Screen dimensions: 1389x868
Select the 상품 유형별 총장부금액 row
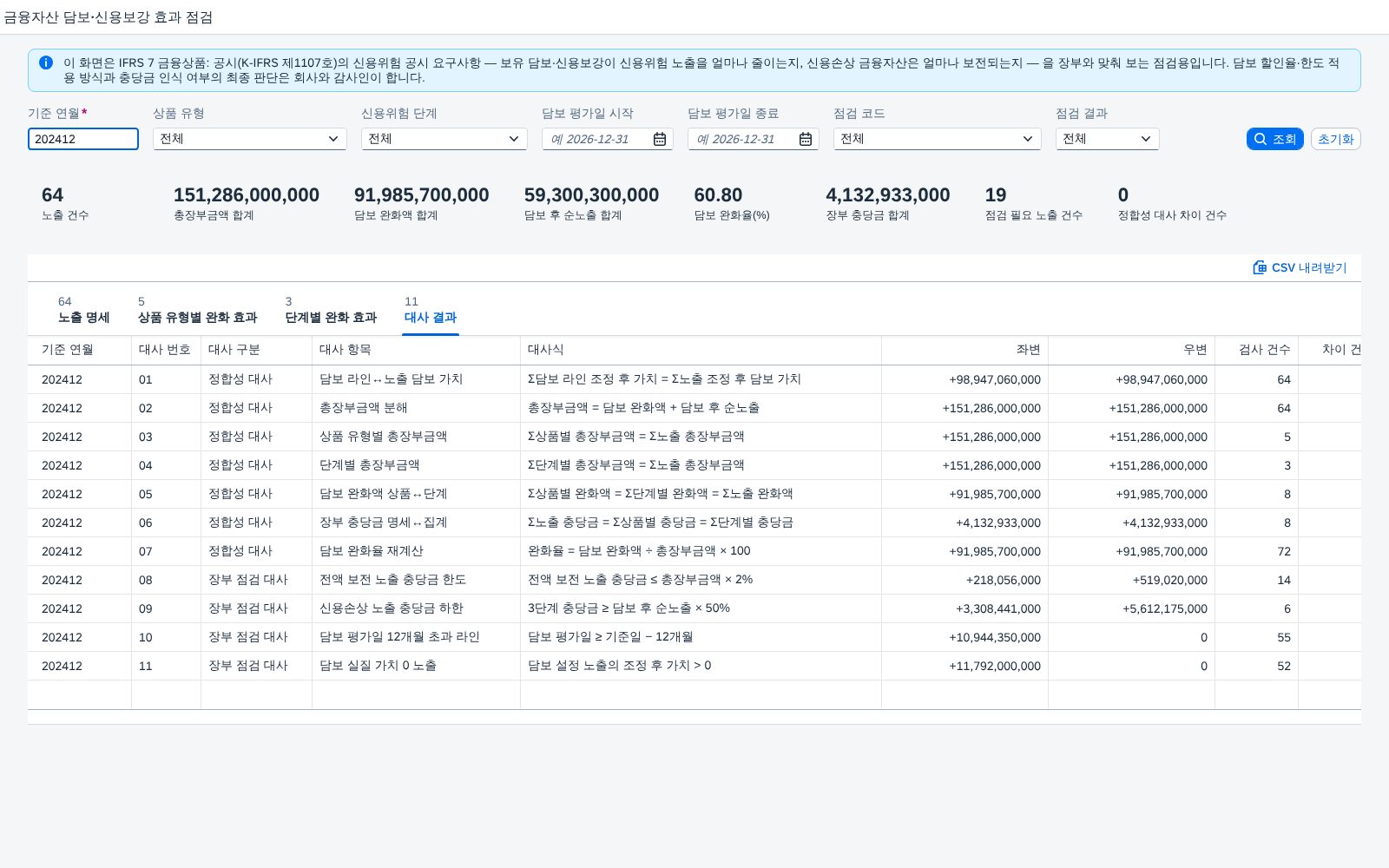694,437
